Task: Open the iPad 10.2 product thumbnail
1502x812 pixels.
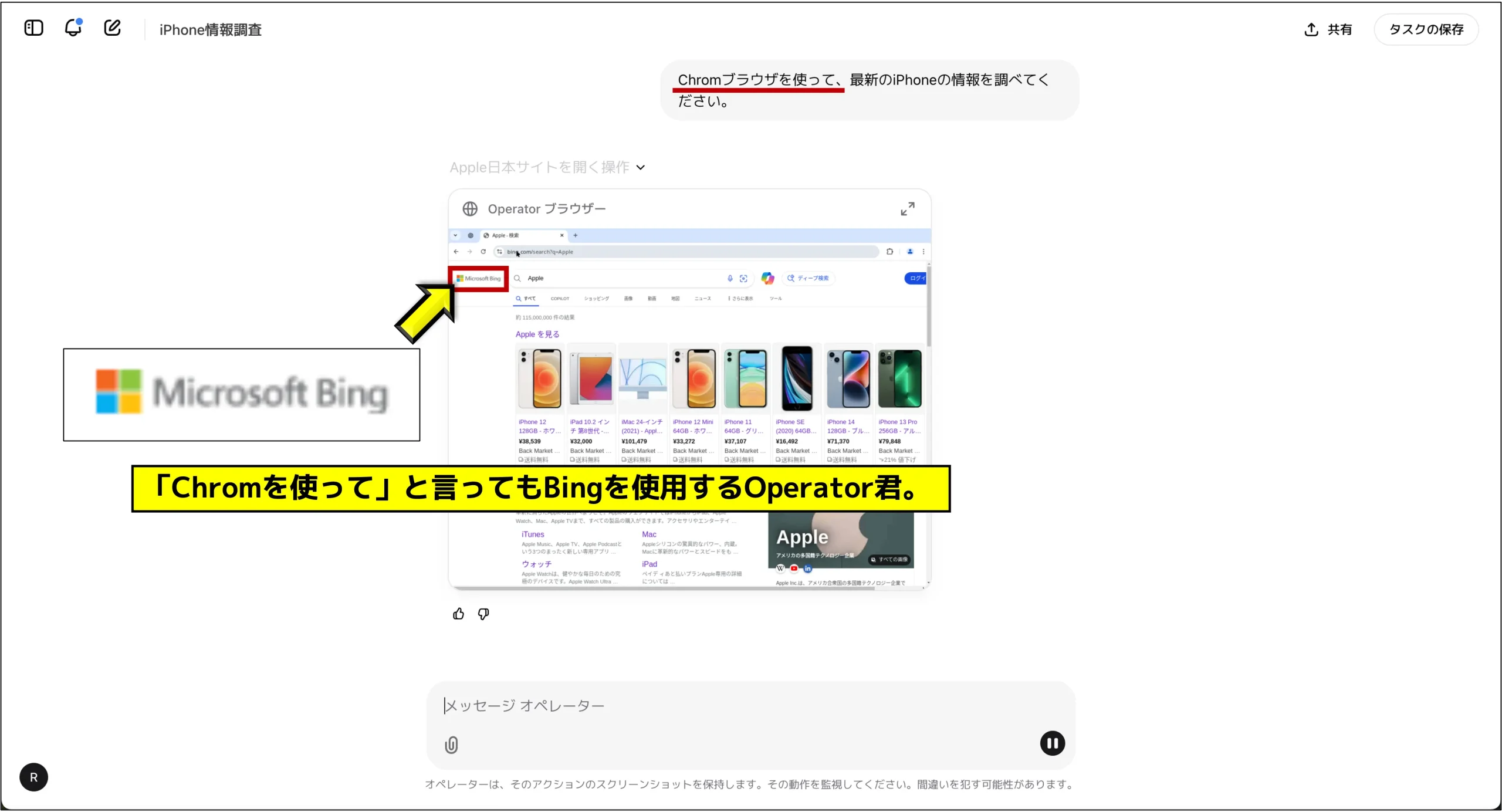Action: (591, 378)
